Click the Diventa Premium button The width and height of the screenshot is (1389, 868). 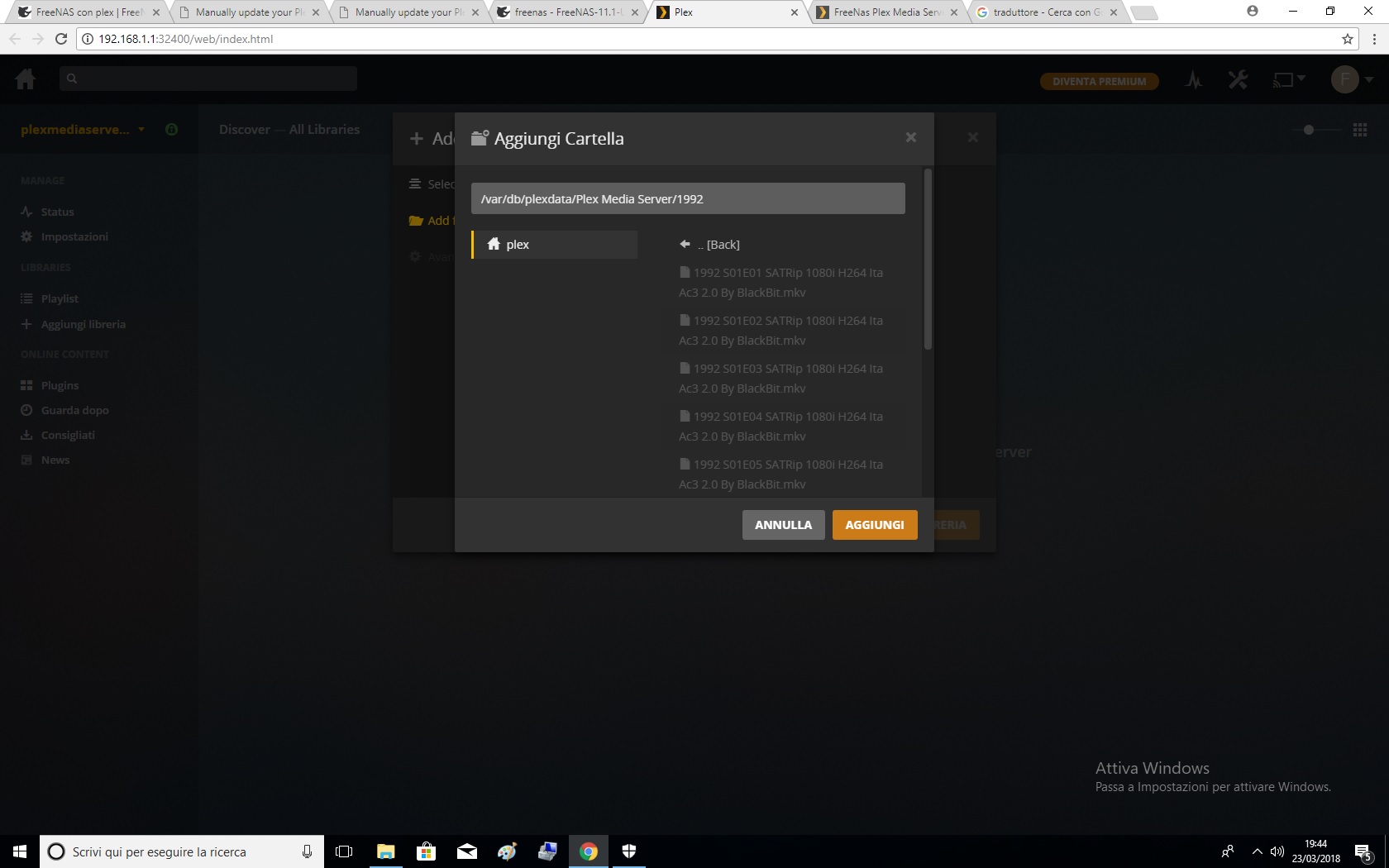coord(1099,81)
